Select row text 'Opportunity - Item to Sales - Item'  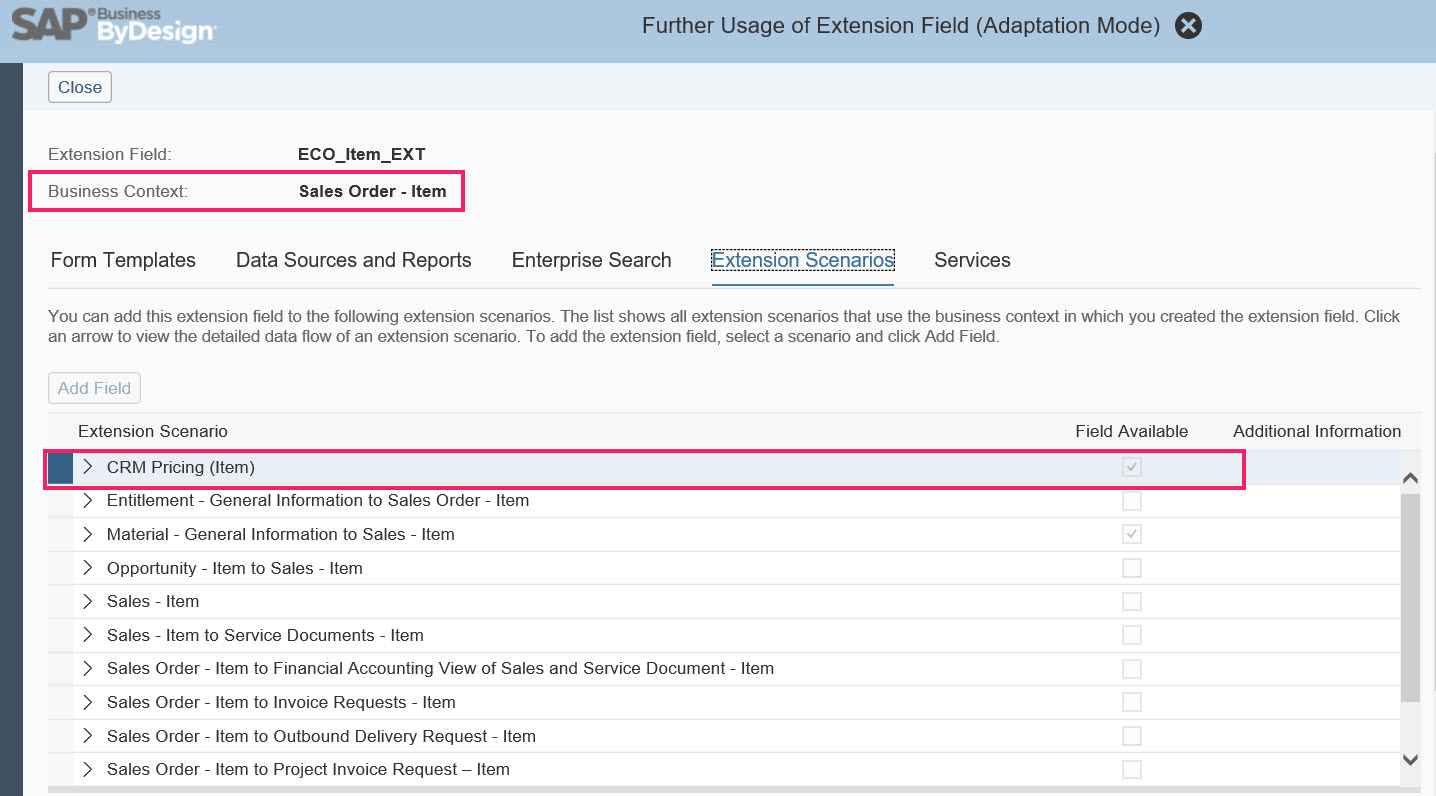(235, 568)
